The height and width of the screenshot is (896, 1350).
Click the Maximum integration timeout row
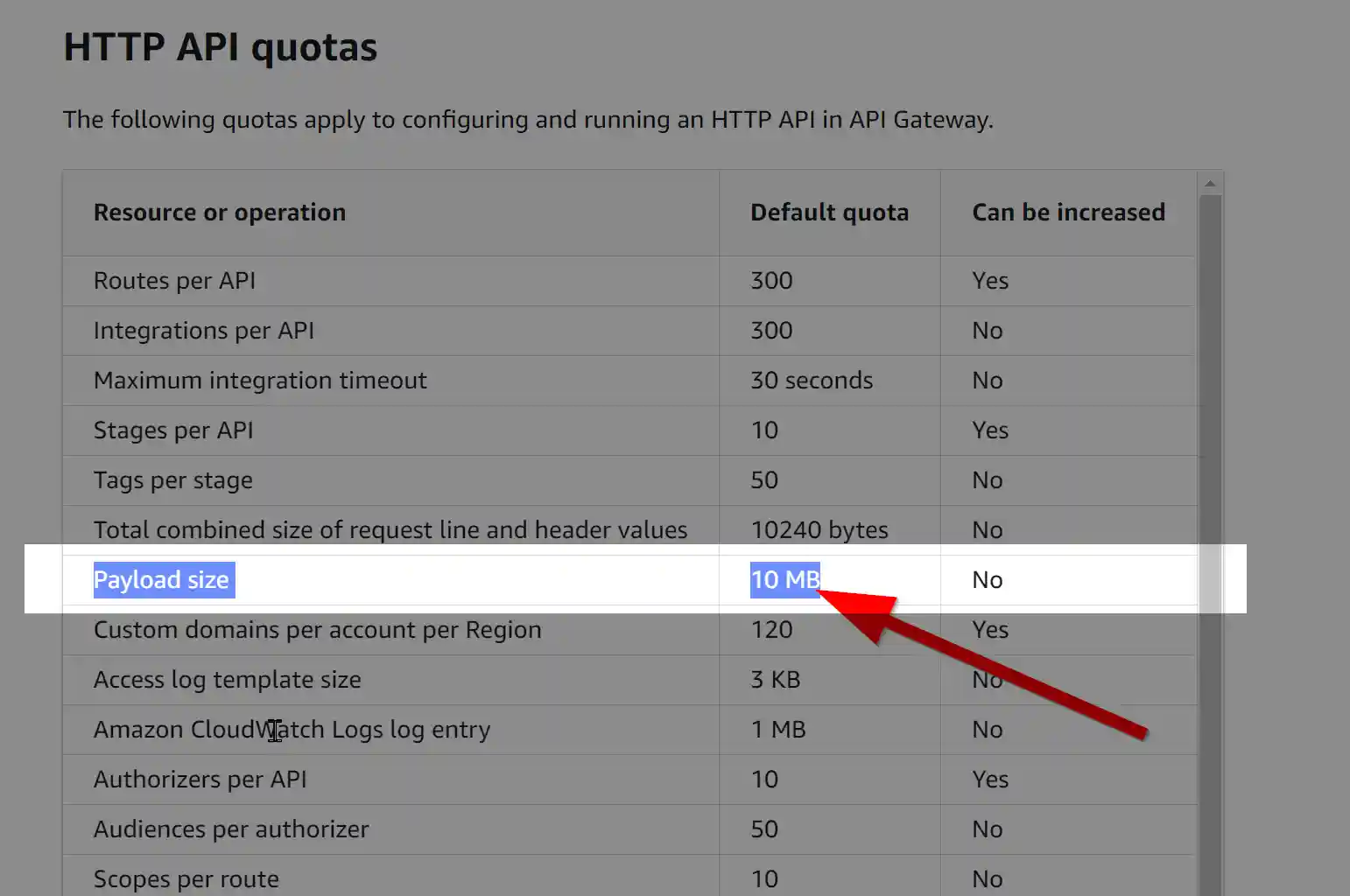click(x=260, y=380)
